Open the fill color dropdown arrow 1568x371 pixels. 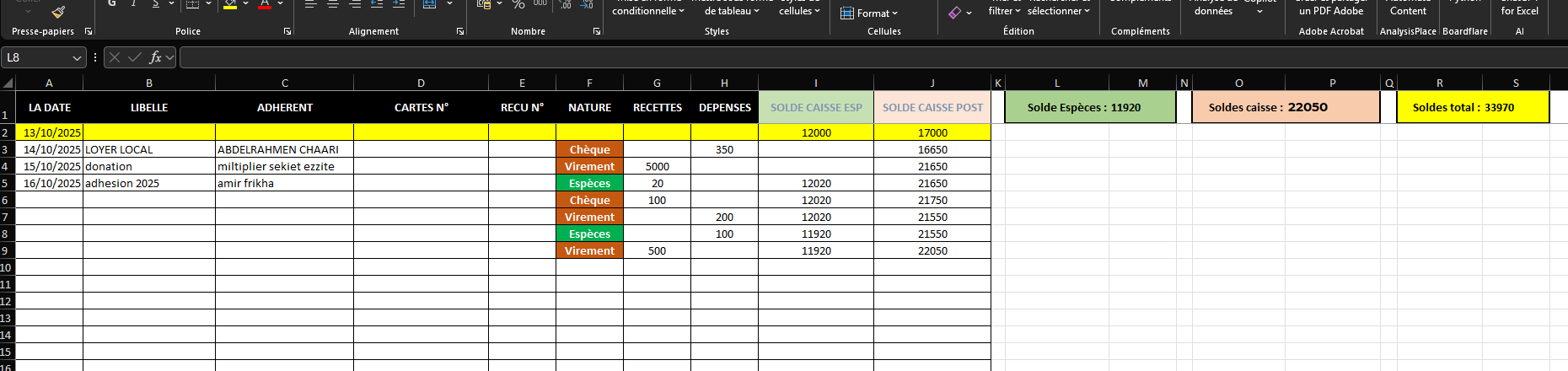245,5
